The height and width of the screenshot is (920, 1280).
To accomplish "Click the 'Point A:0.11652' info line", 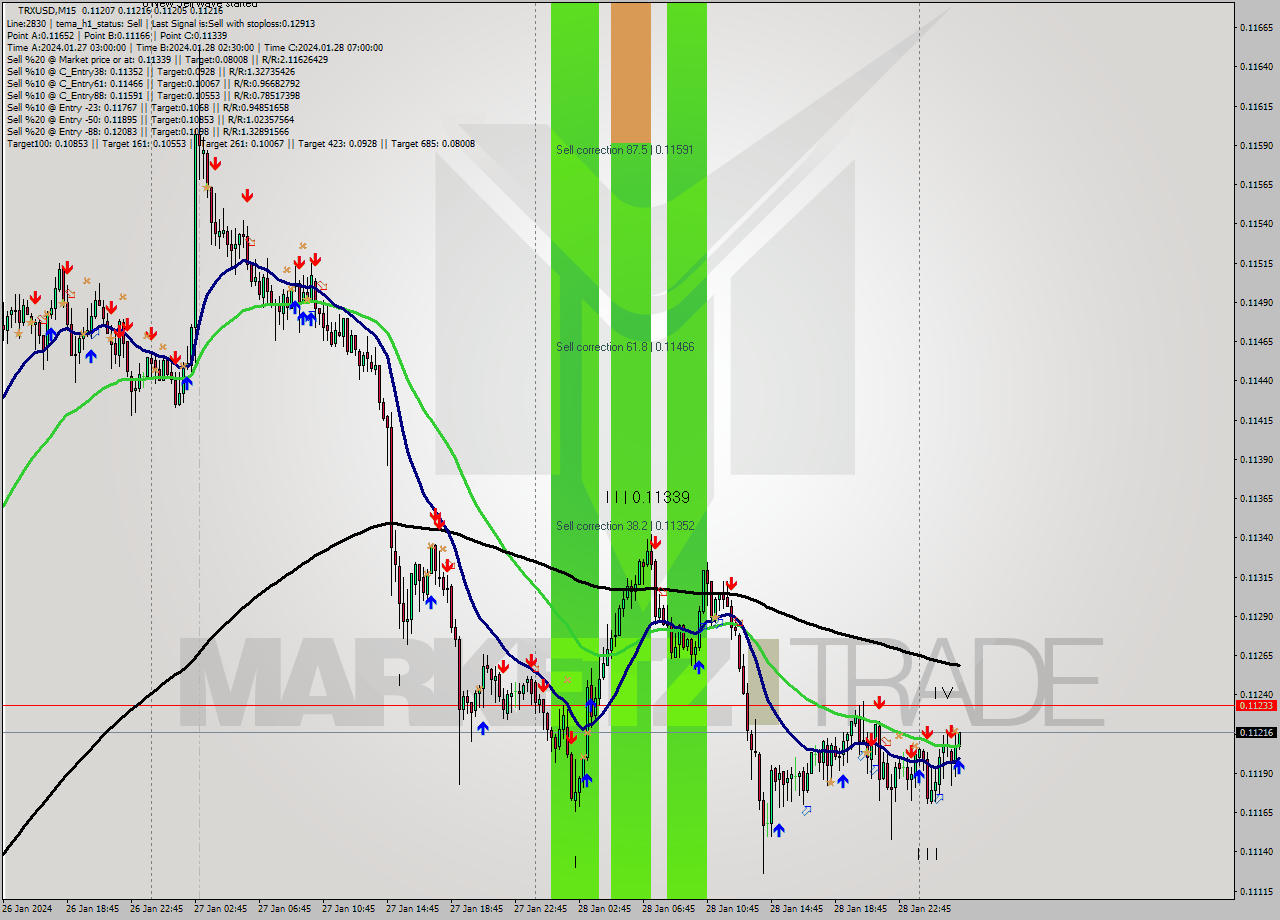I will [x=117, y=35].
